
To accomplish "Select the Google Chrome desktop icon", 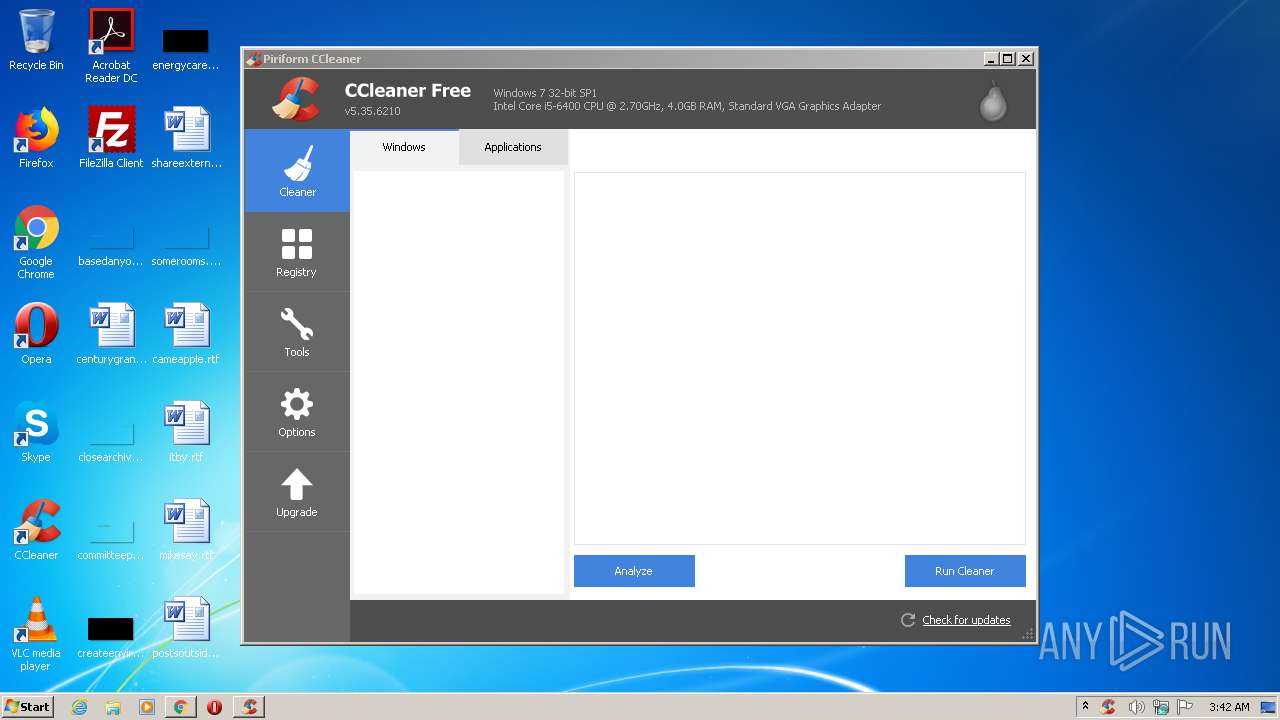I will pyautogui.click(x=36, y=242).
